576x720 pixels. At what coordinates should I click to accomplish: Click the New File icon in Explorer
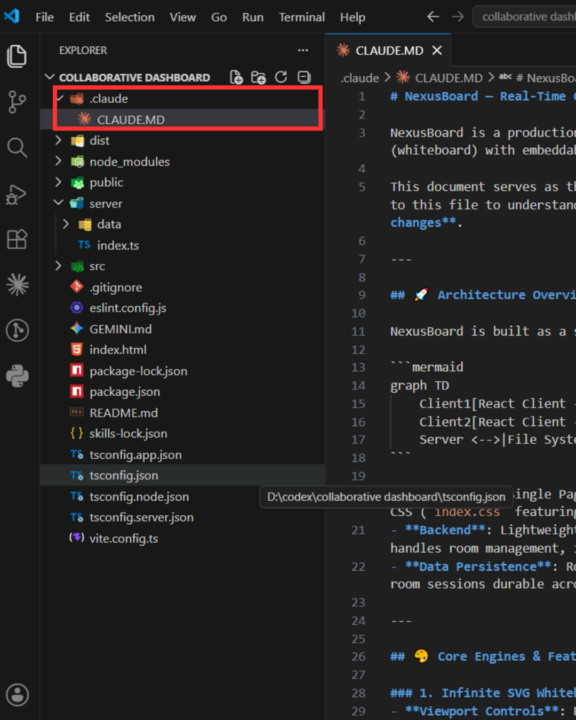[x=236, y=77]
